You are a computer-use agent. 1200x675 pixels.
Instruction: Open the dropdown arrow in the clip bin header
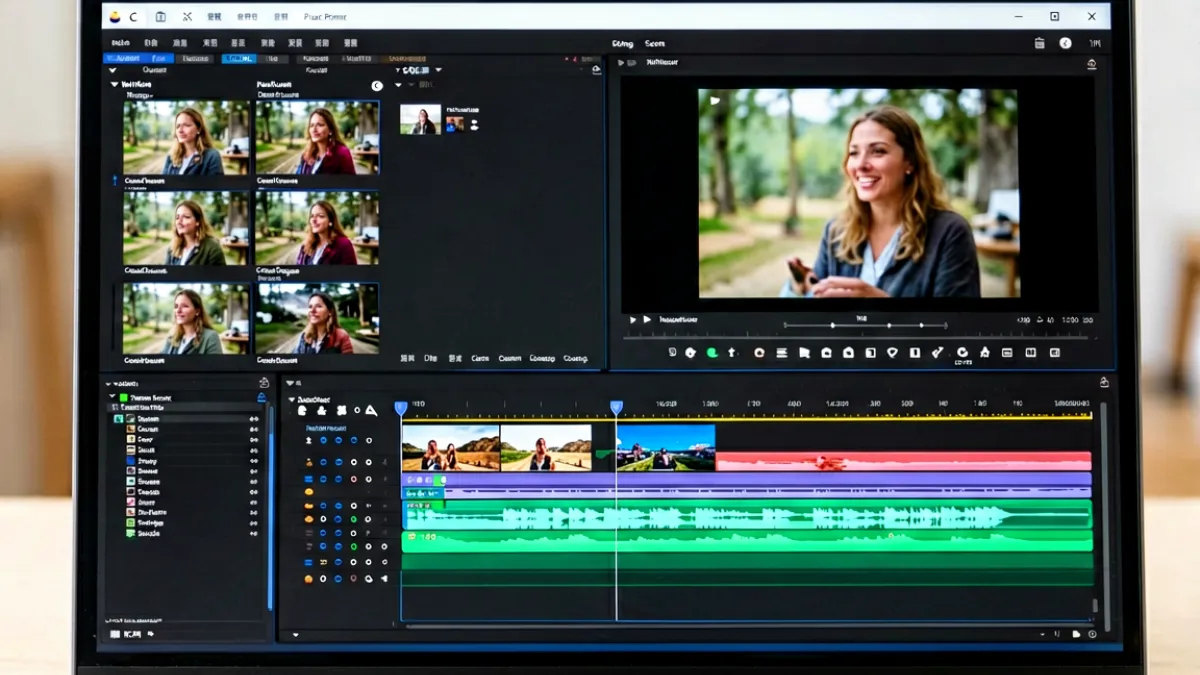point(438,70)
